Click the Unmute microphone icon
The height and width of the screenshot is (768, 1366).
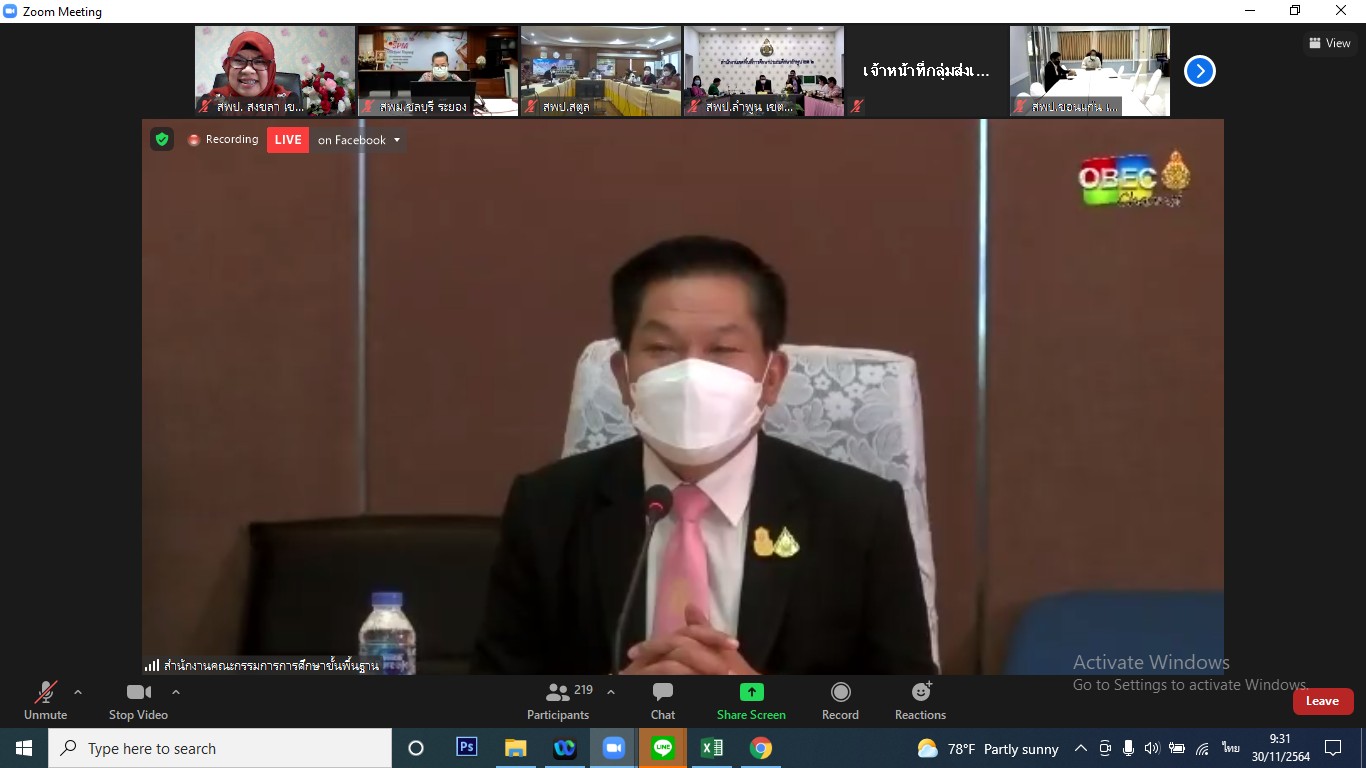pos(45,692)
